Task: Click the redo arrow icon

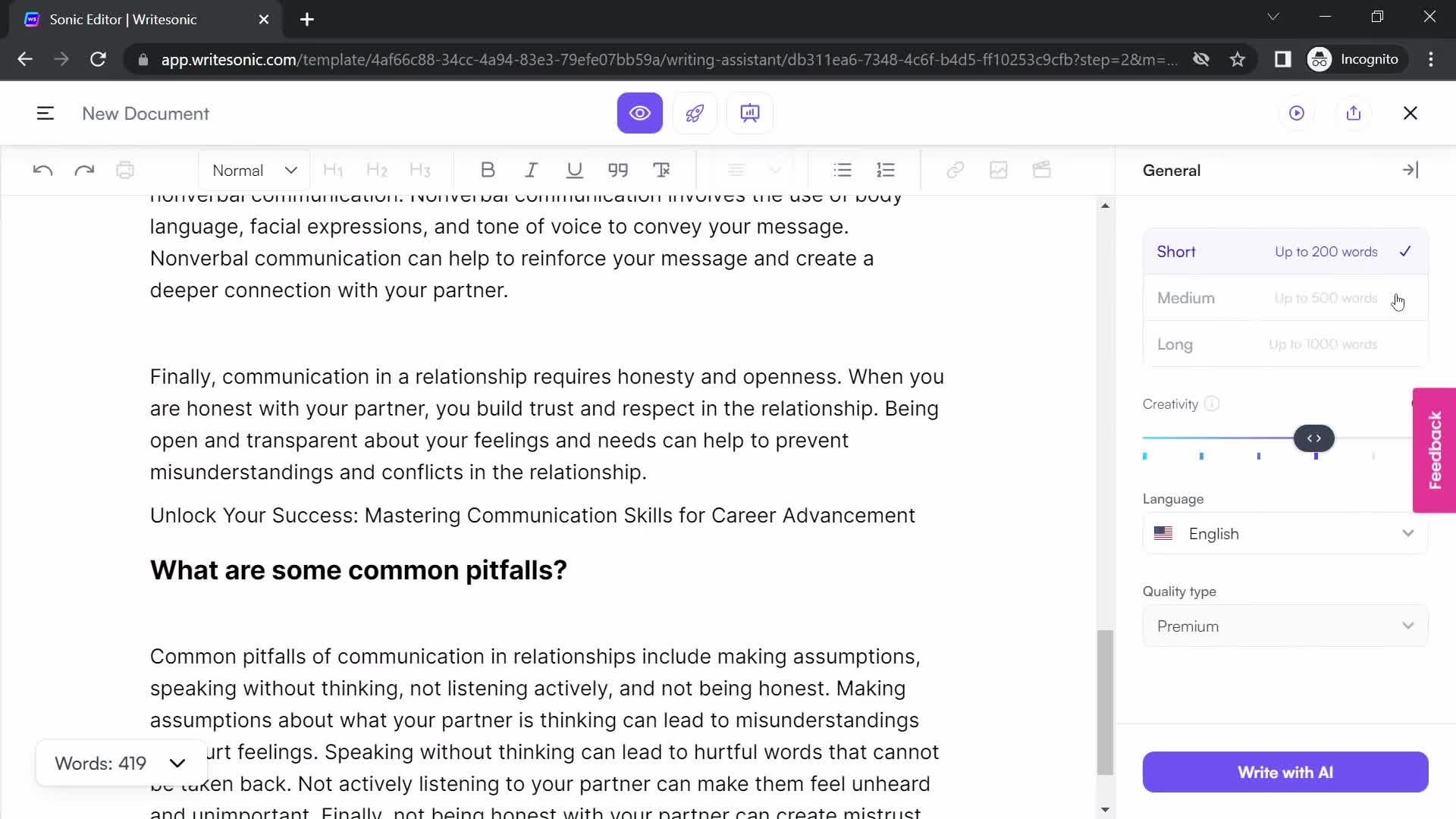Action: [84, 170]
